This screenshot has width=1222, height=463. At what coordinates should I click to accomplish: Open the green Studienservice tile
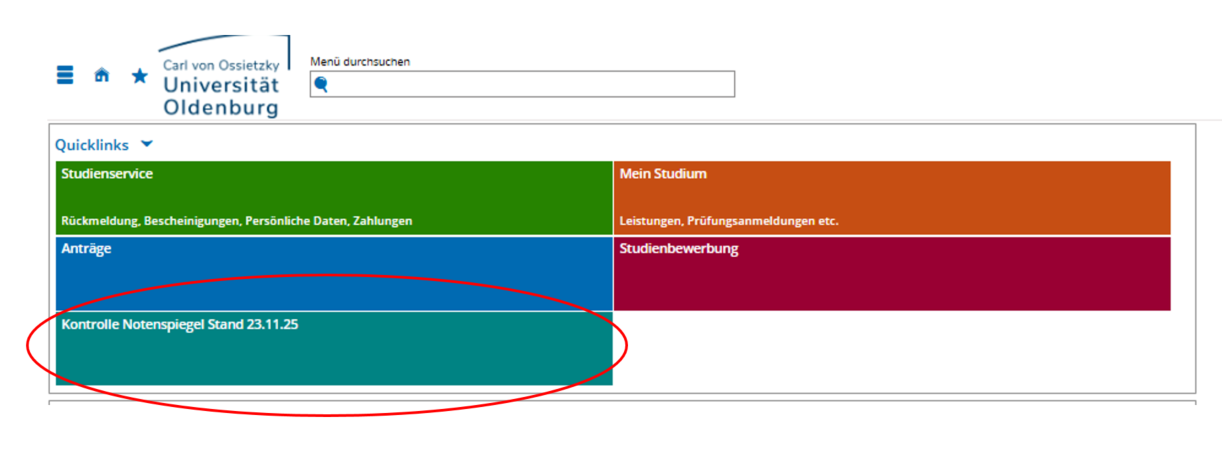pyautogui.click(x=334, y=197)
